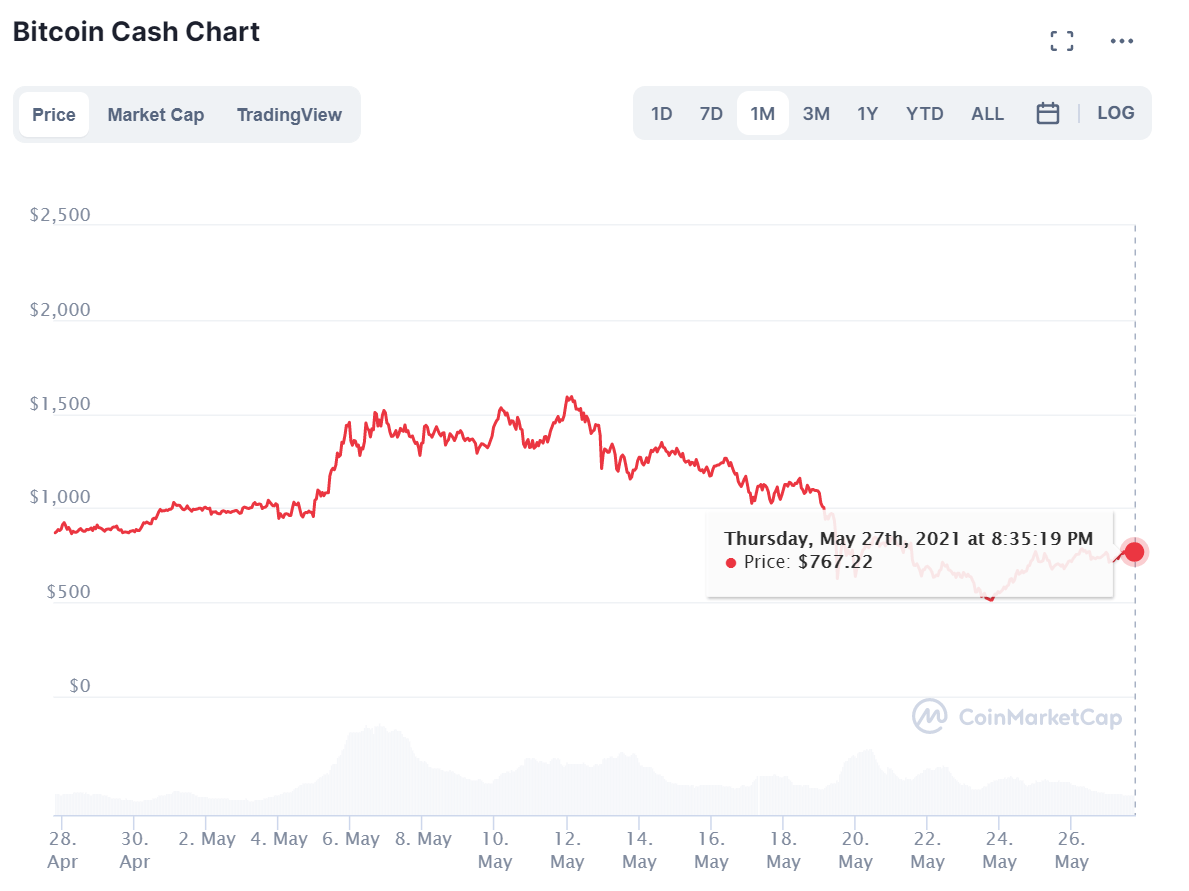
Task: Show full history with ALL
Action: click(x=987, y=113)
